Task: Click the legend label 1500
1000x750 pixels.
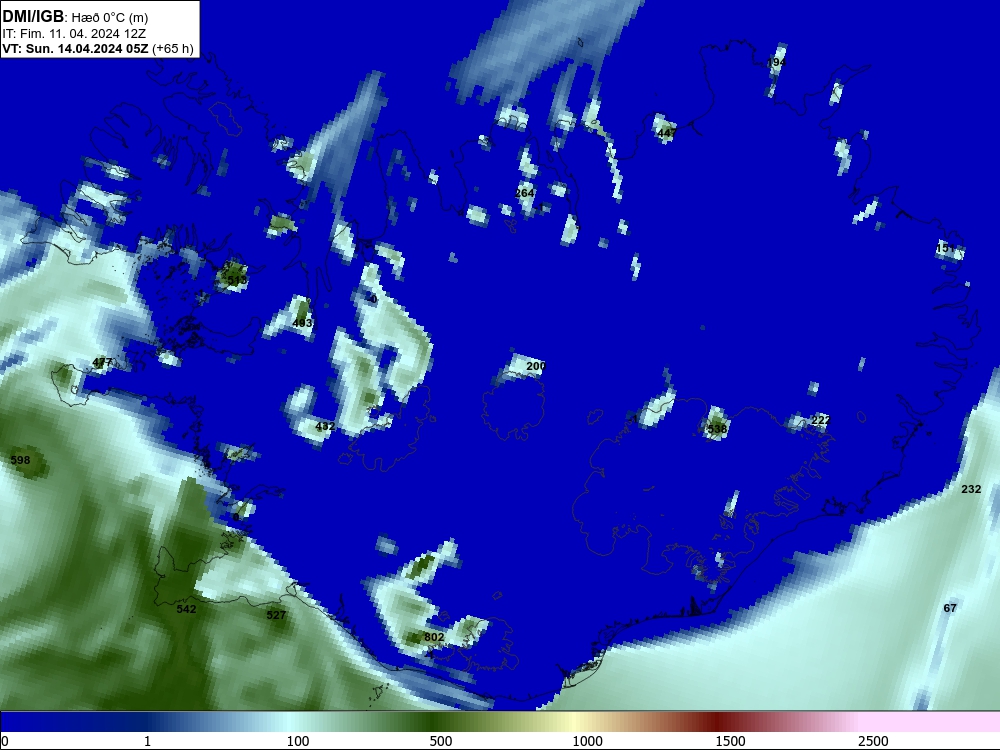Action: point(730,741)
